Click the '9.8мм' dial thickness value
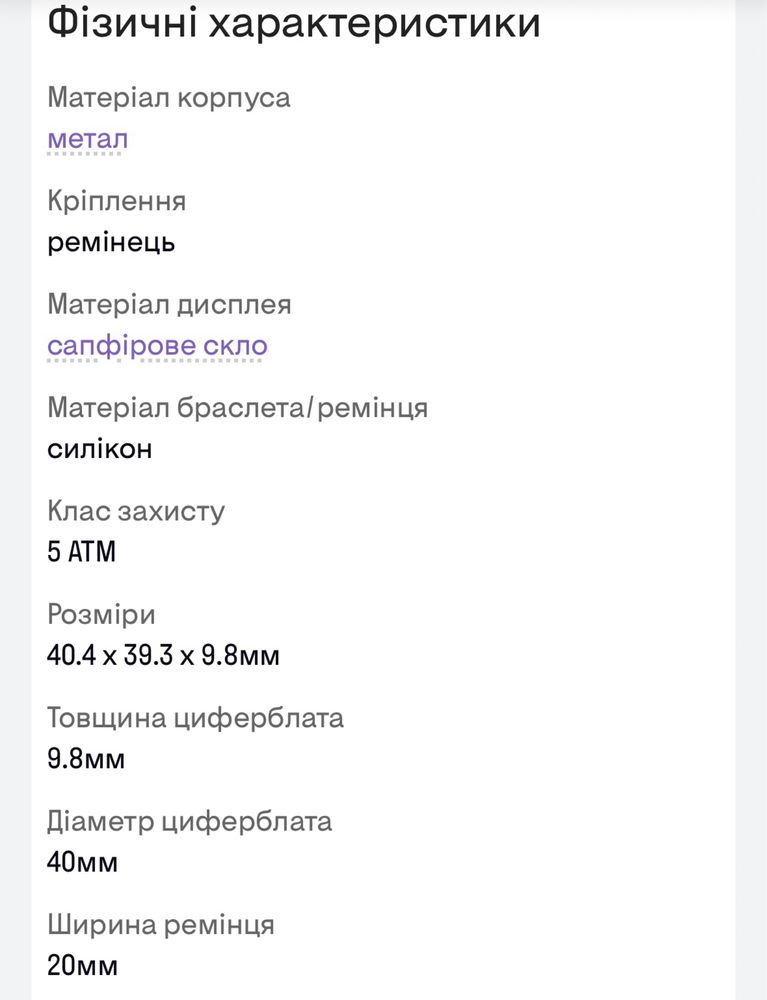Viewport: 767px width, 1000px height. click(x=86, y=759)
